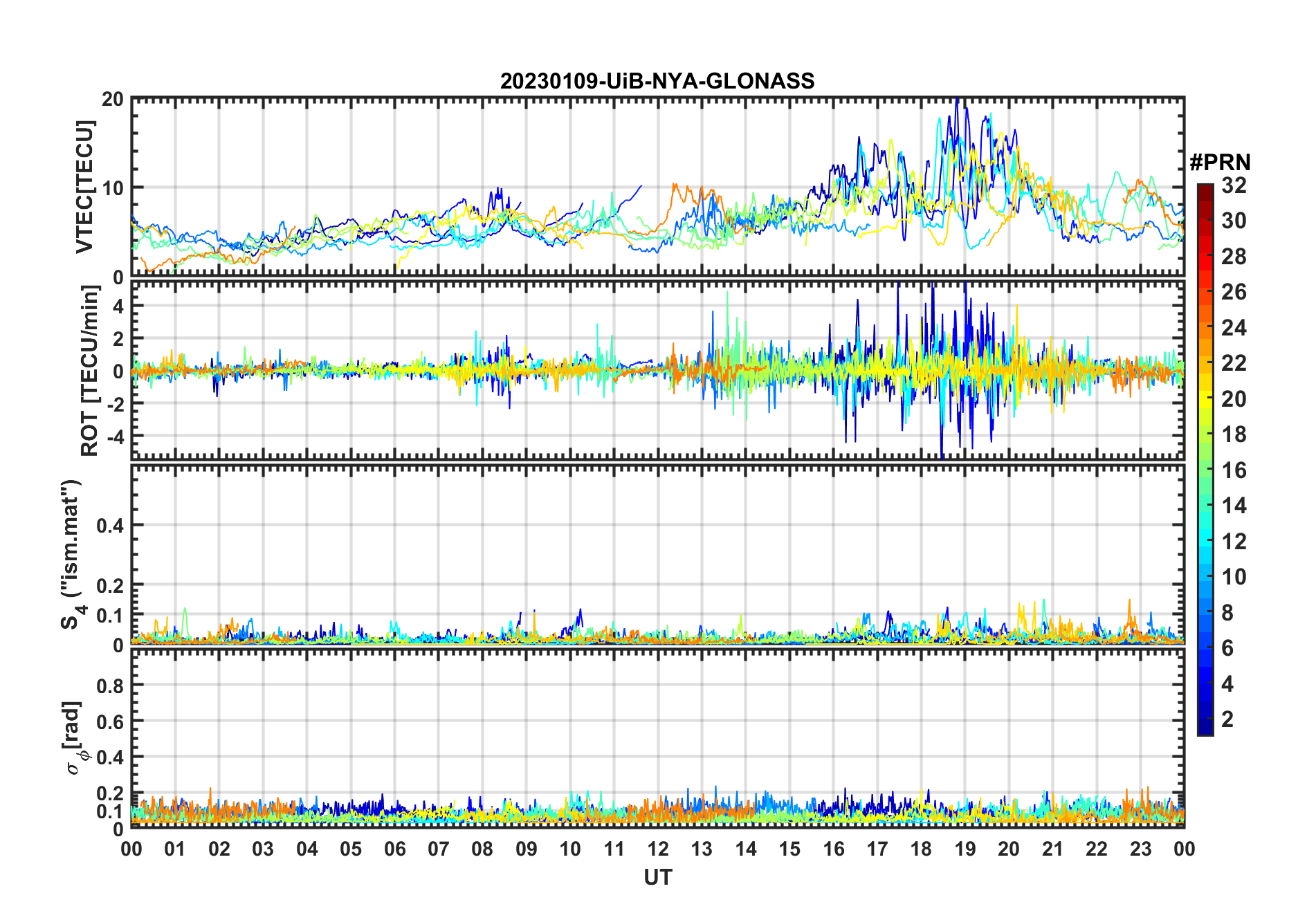Click x-axis tick label 12
Image resolution: width=1316 pixels, height=920 pixels.
click(x=658, y=849)
